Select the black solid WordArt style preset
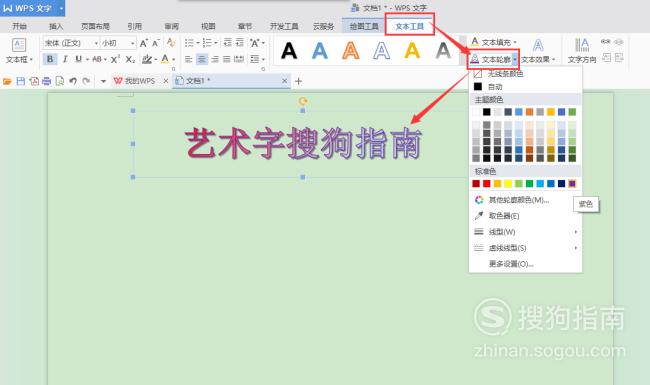Screen dimensions: 650x385 pyautogui.click(x=289, y=51)
